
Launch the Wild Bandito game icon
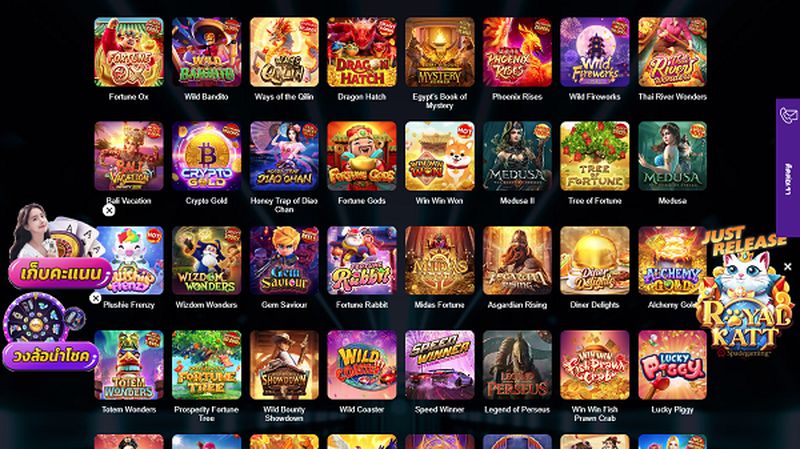pos(206,52)
